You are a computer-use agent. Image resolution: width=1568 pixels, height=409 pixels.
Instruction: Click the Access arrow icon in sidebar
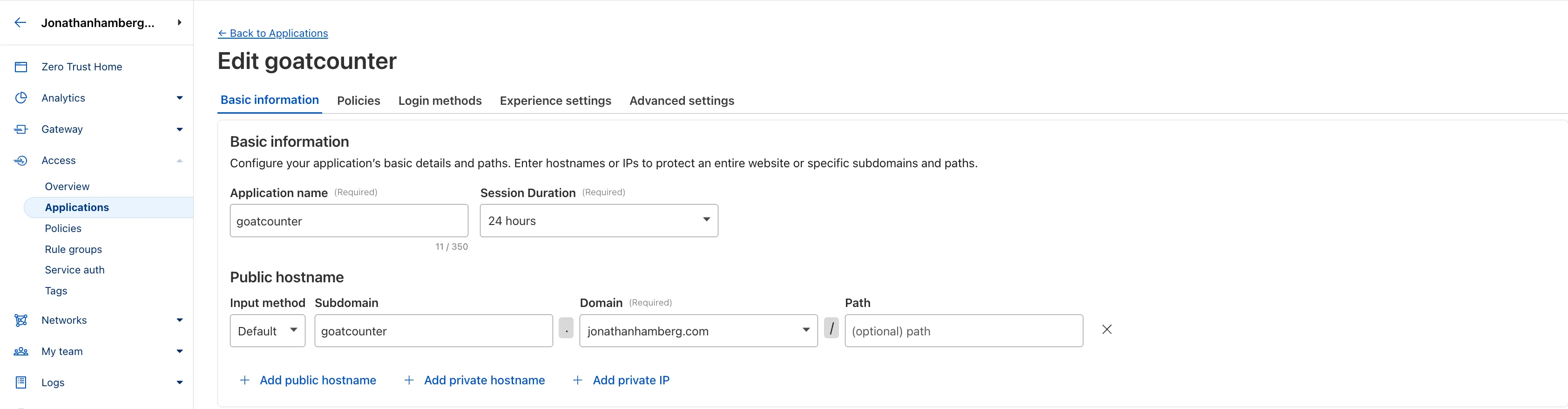click(x=20, y=161)
